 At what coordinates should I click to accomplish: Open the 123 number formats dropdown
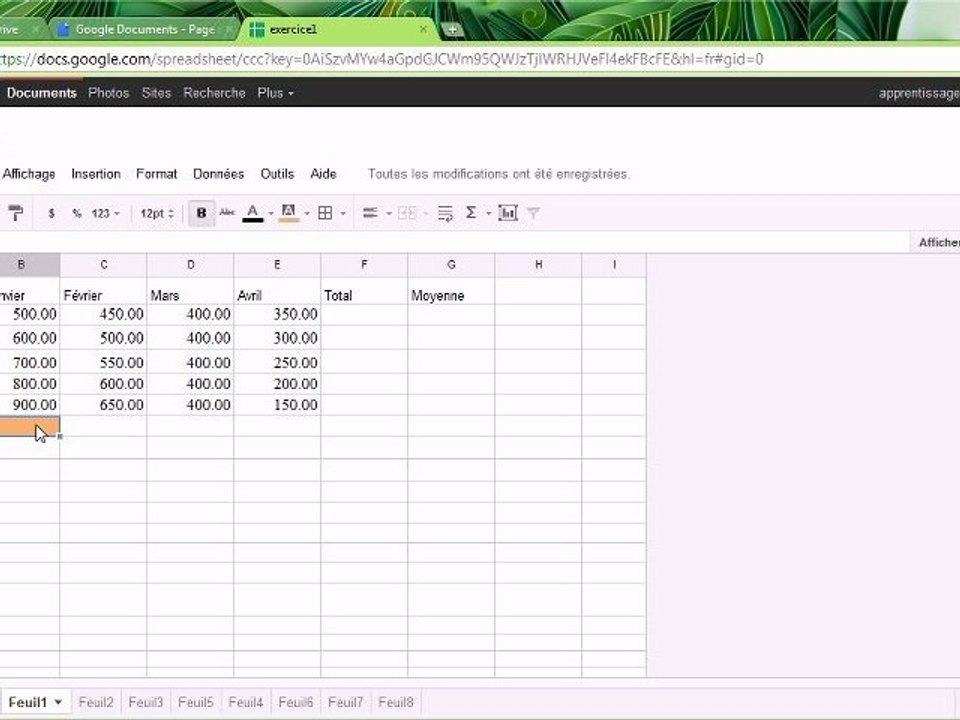[105, 213]
